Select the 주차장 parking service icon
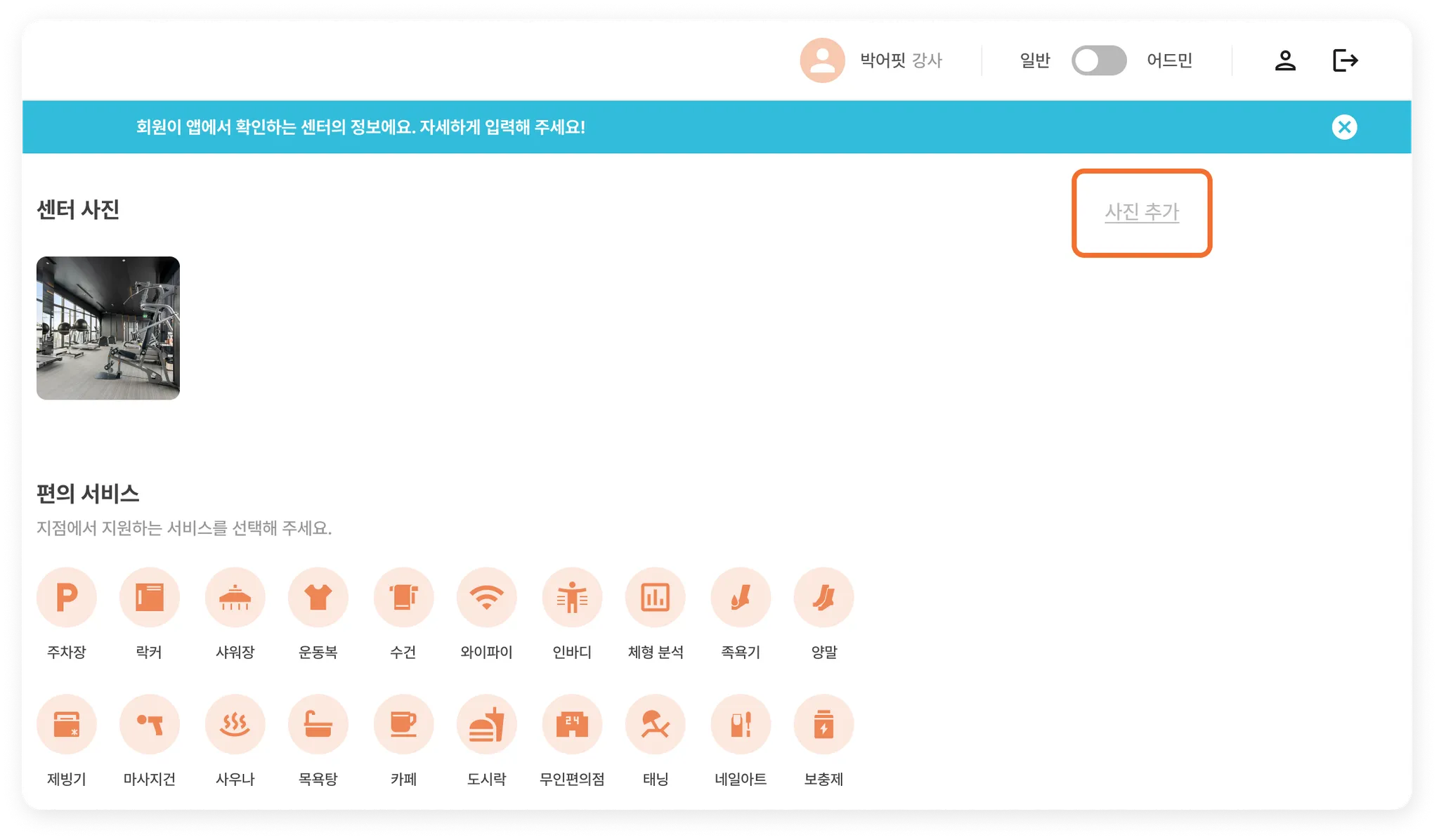Viewport: 1439px width, 840px height. [66, 598]
